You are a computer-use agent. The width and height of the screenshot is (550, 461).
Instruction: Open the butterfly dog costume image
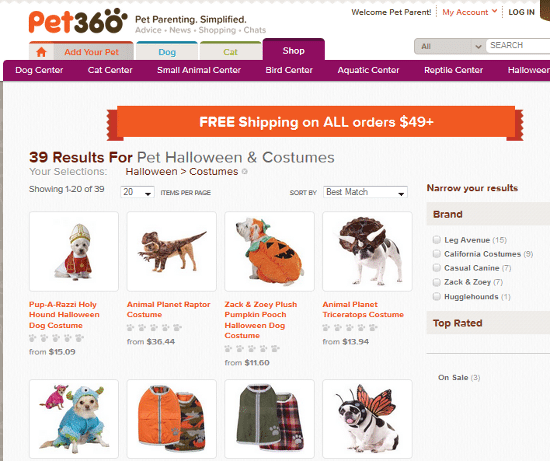coord(367,419)
